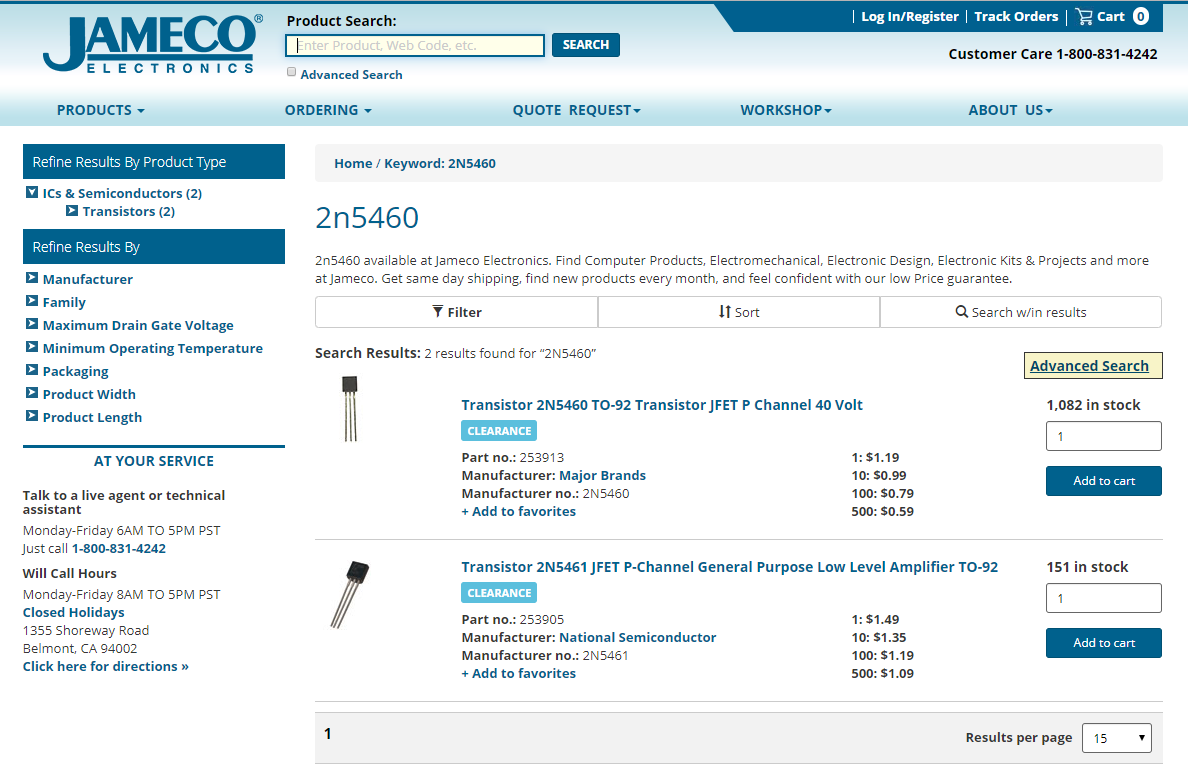The width and height of the screenshot is (1188, 777).
Task: Click the cart item count badge
Action: (x=1141, y=17)
